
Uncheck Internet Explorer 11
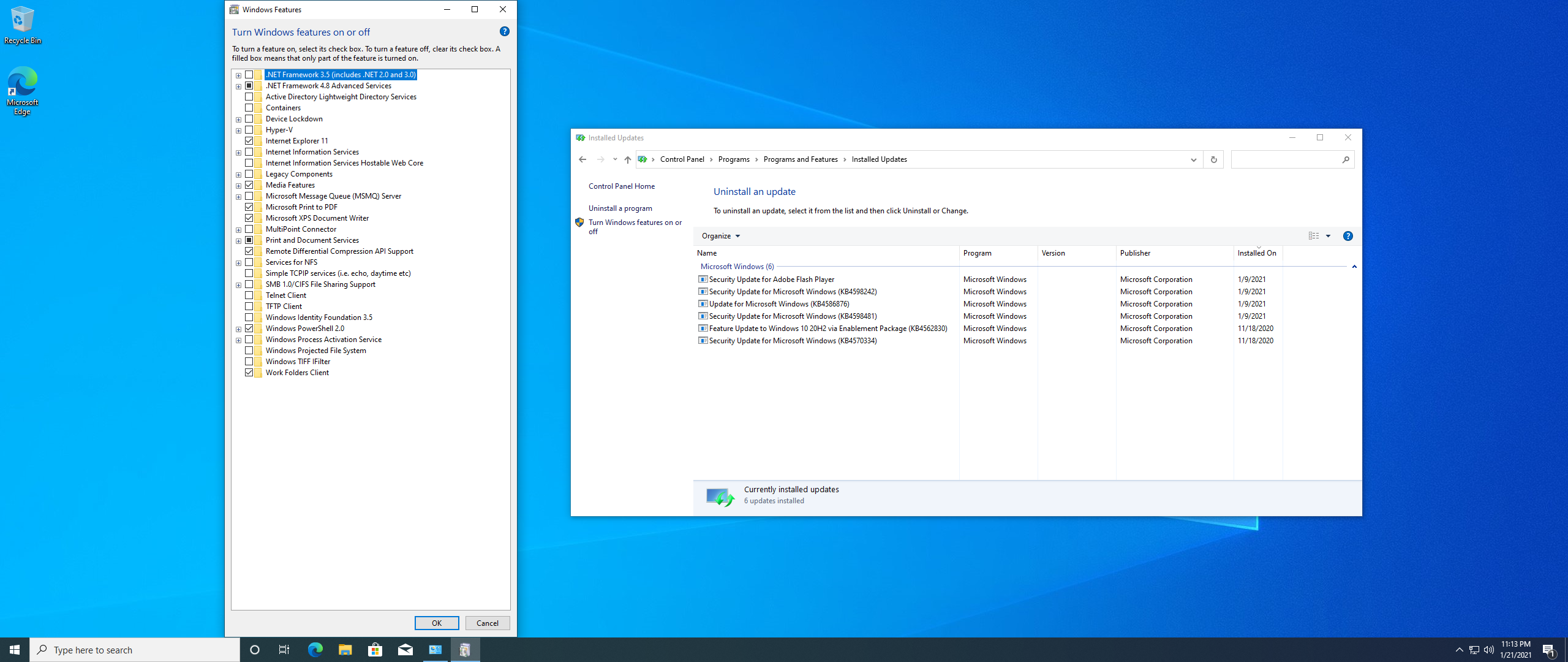(249, 141)
